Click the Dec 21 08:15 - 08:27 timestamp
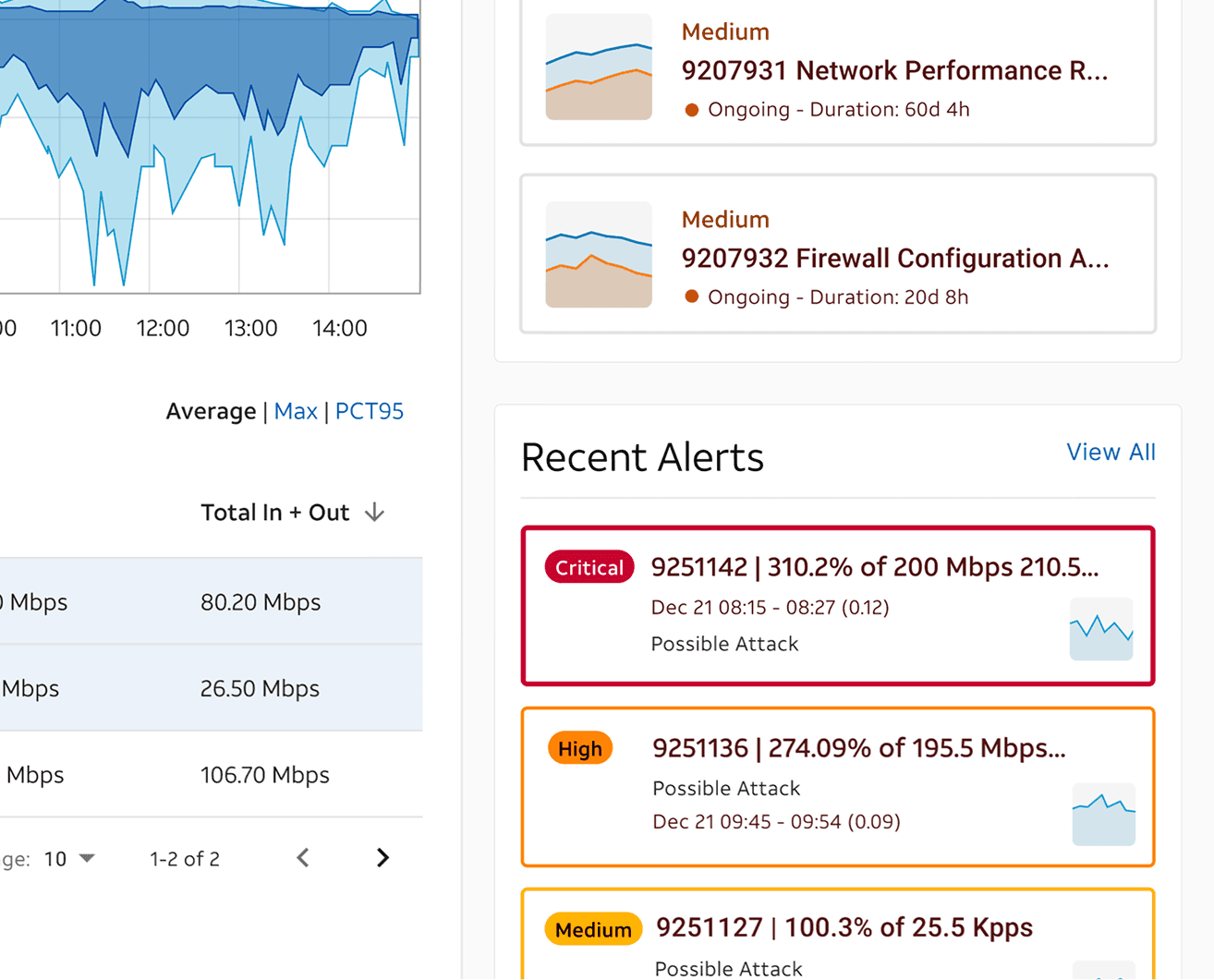1214x980 pixels. 771,608
